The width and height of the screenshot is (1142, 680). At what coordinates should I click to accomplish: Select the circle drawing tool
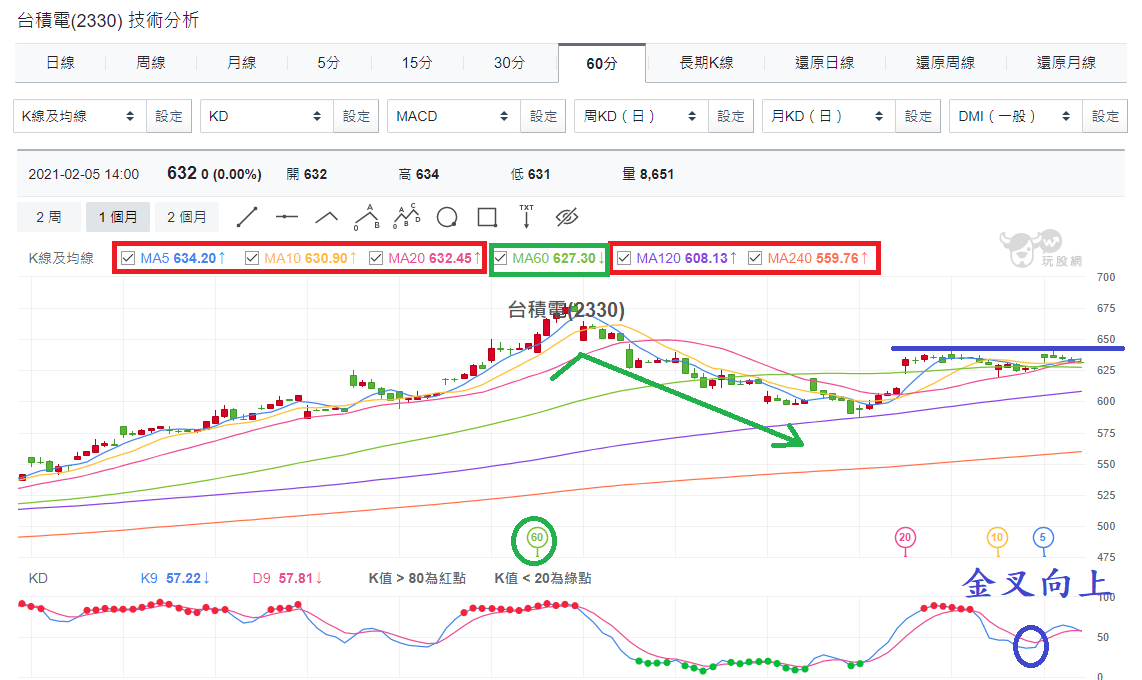(x=446, y=217)
